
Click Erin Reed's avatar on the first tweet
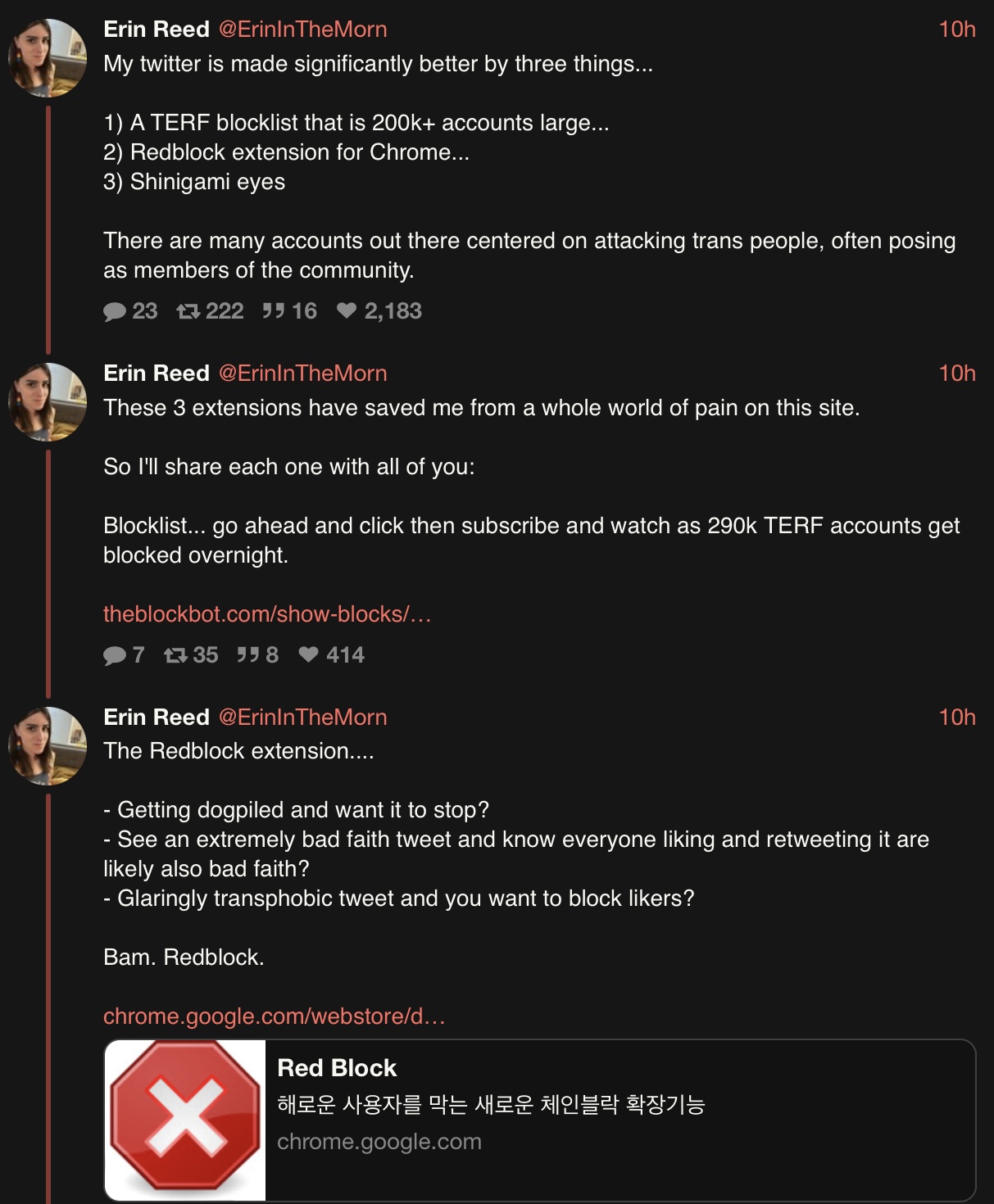click(x=48, y=58)
